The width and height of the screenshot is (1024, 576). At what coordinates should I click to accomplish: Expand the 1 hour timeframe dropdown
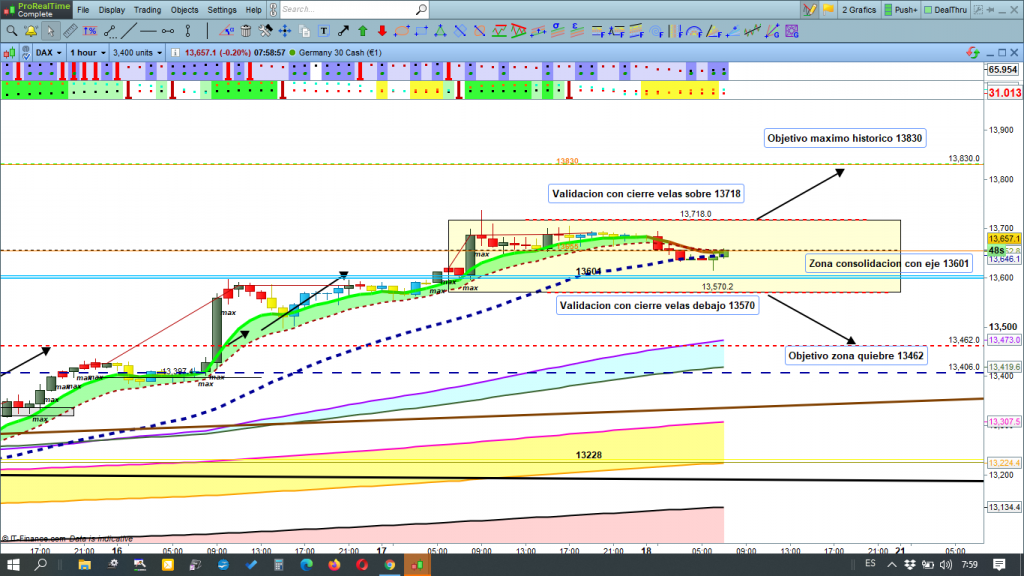click(x=88, y=52)
